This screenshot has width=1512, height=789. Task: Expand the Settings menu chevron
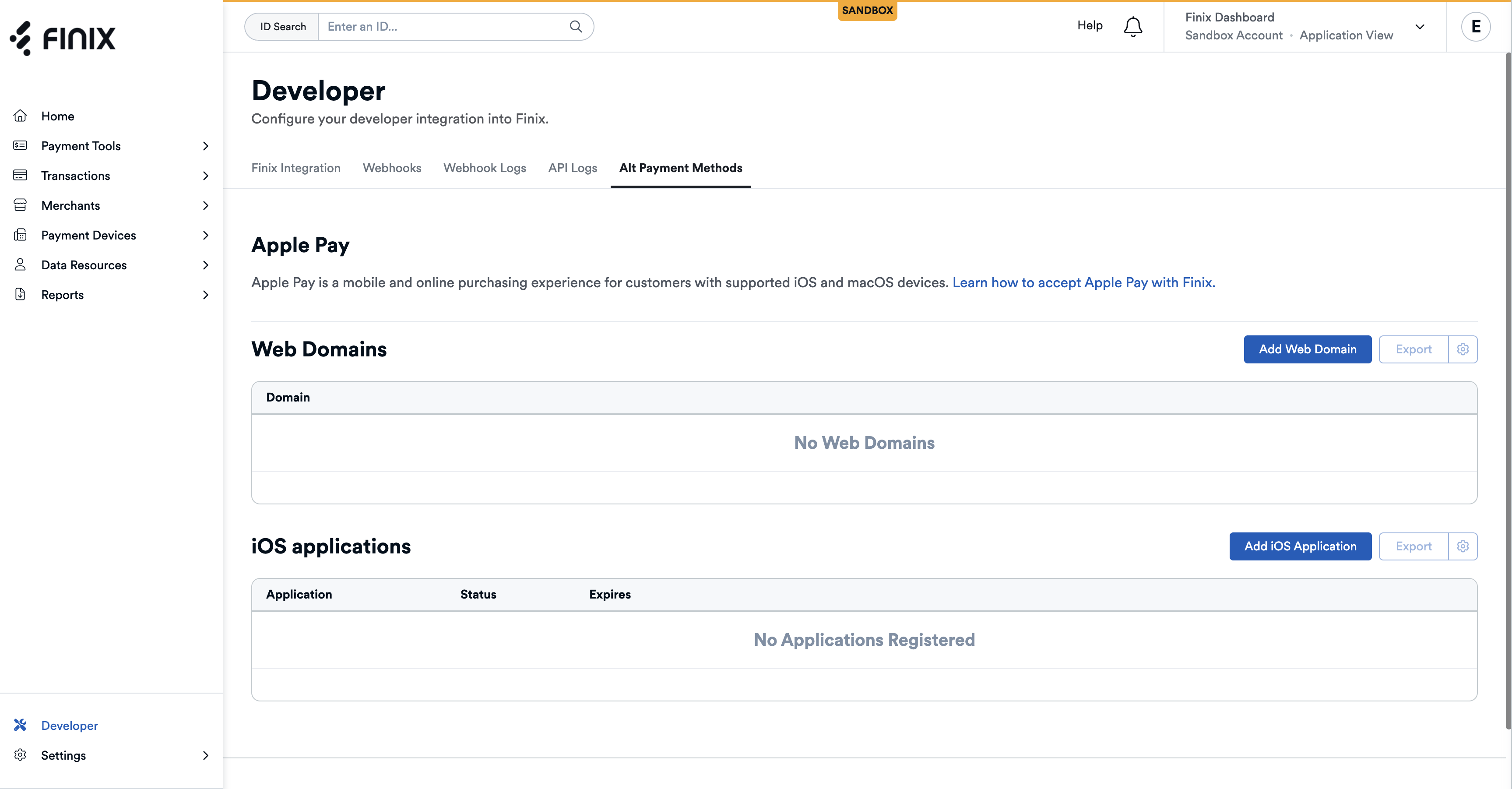point(205,756)
